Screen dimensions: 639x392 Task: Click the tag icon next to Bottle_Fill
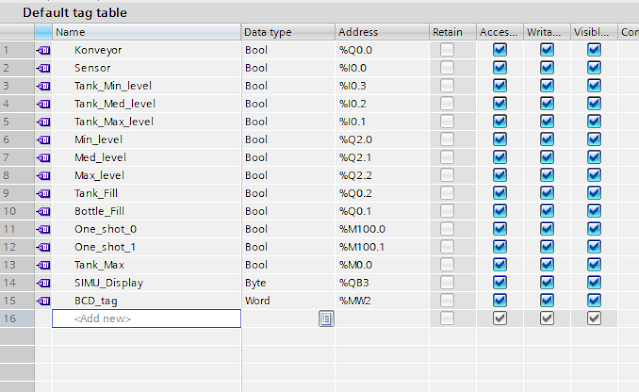pos(43,211)
